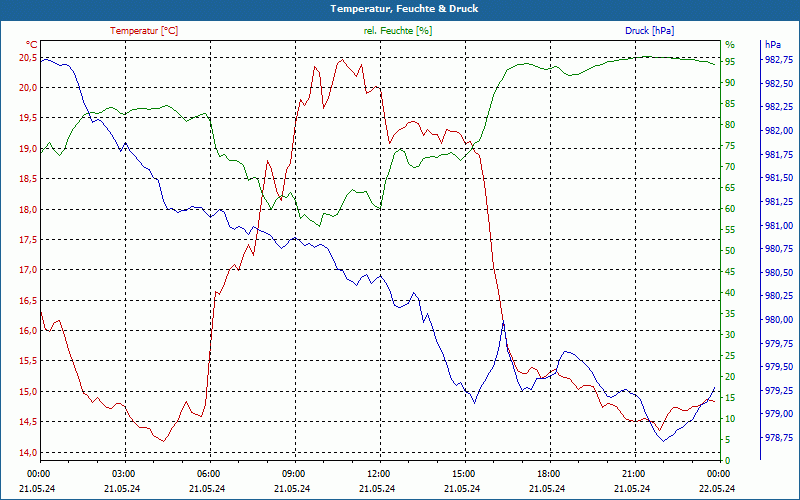Click pressure axis value 979,50
This screenshot has height=500, width=800.
coord(779,367)
